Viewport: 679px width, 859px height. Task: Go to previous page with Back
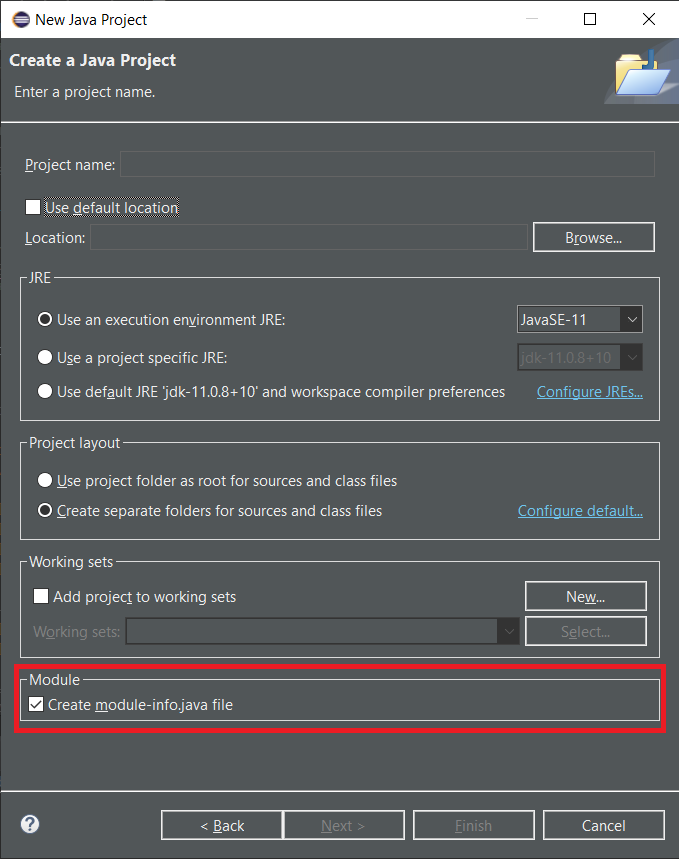tap(222, 825)
